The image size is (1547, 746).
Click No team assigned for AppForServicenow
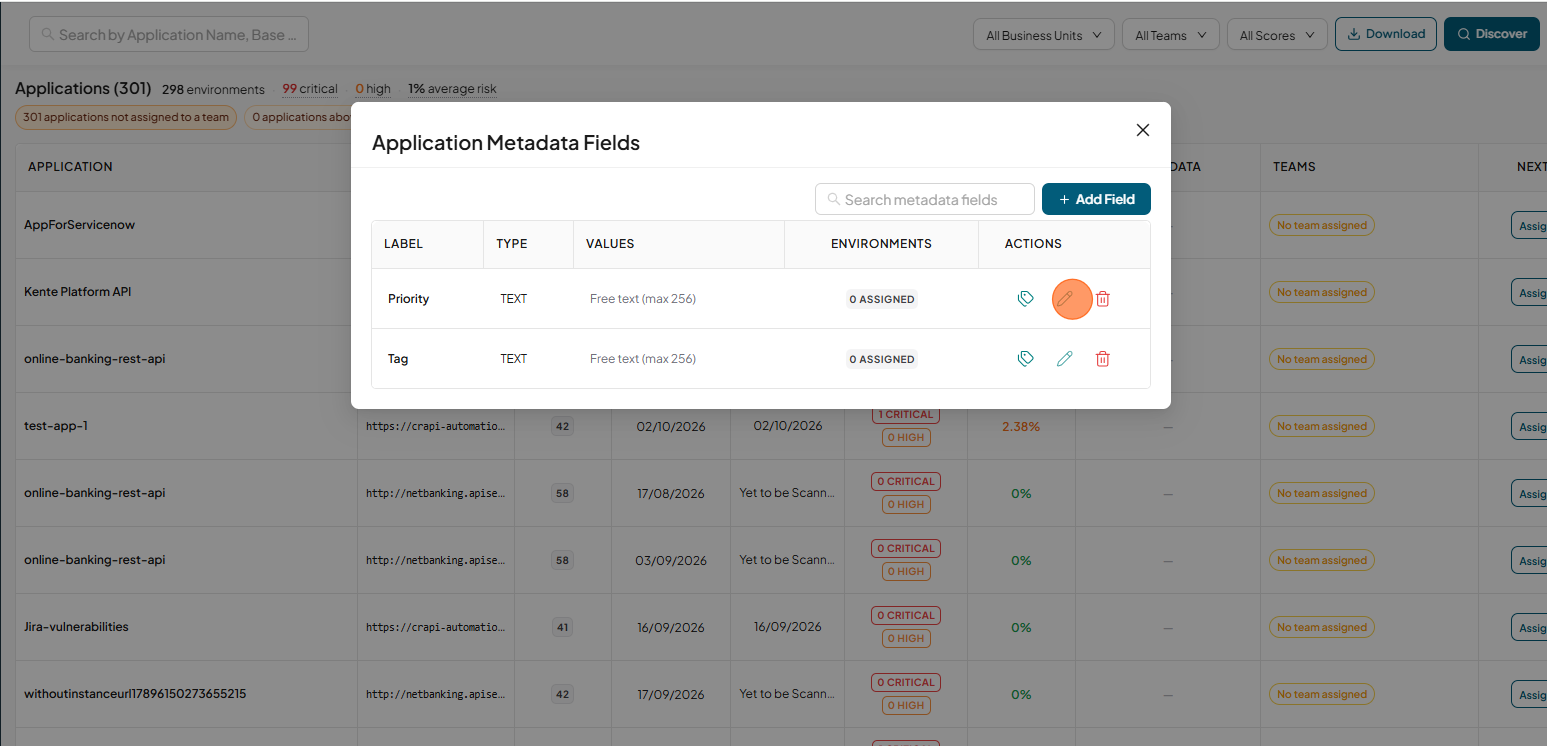pyautogui.click(x=1321, y=225)
